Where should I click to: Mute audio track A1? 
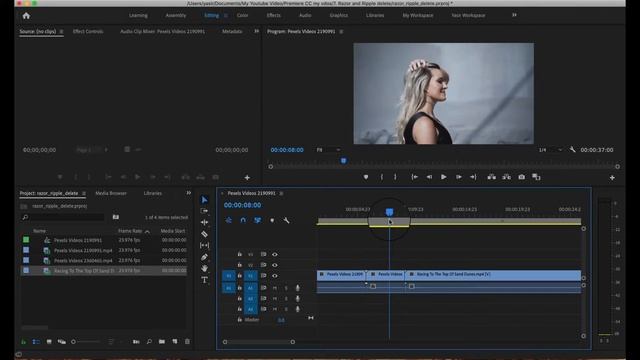click(275, 288)
